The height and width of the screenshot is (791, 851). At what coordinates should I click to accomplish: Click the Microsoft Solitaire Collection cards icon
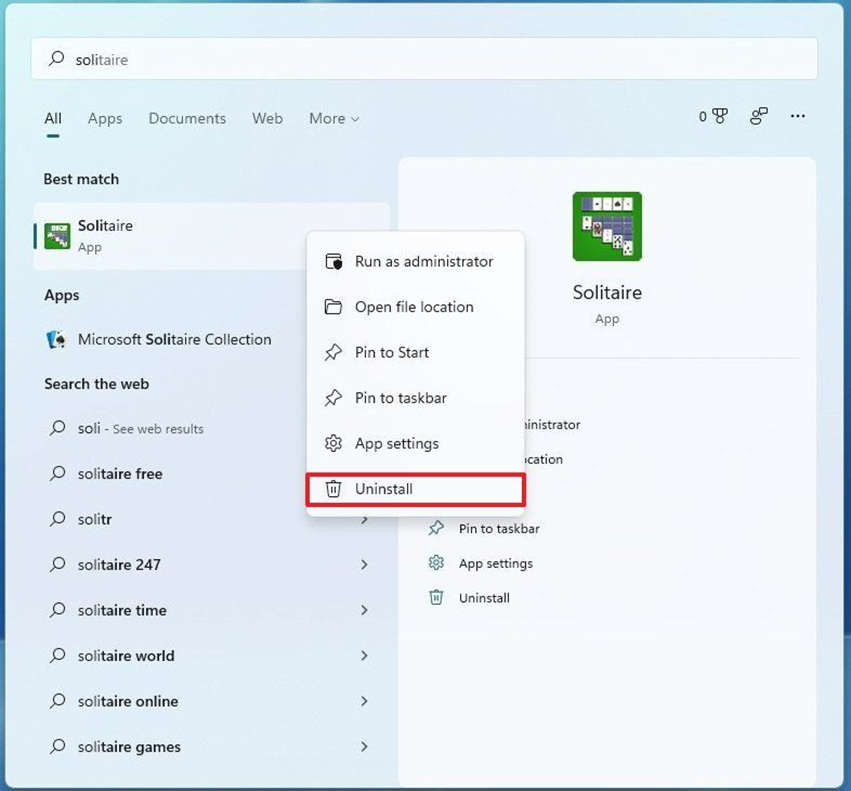point(56,339)
